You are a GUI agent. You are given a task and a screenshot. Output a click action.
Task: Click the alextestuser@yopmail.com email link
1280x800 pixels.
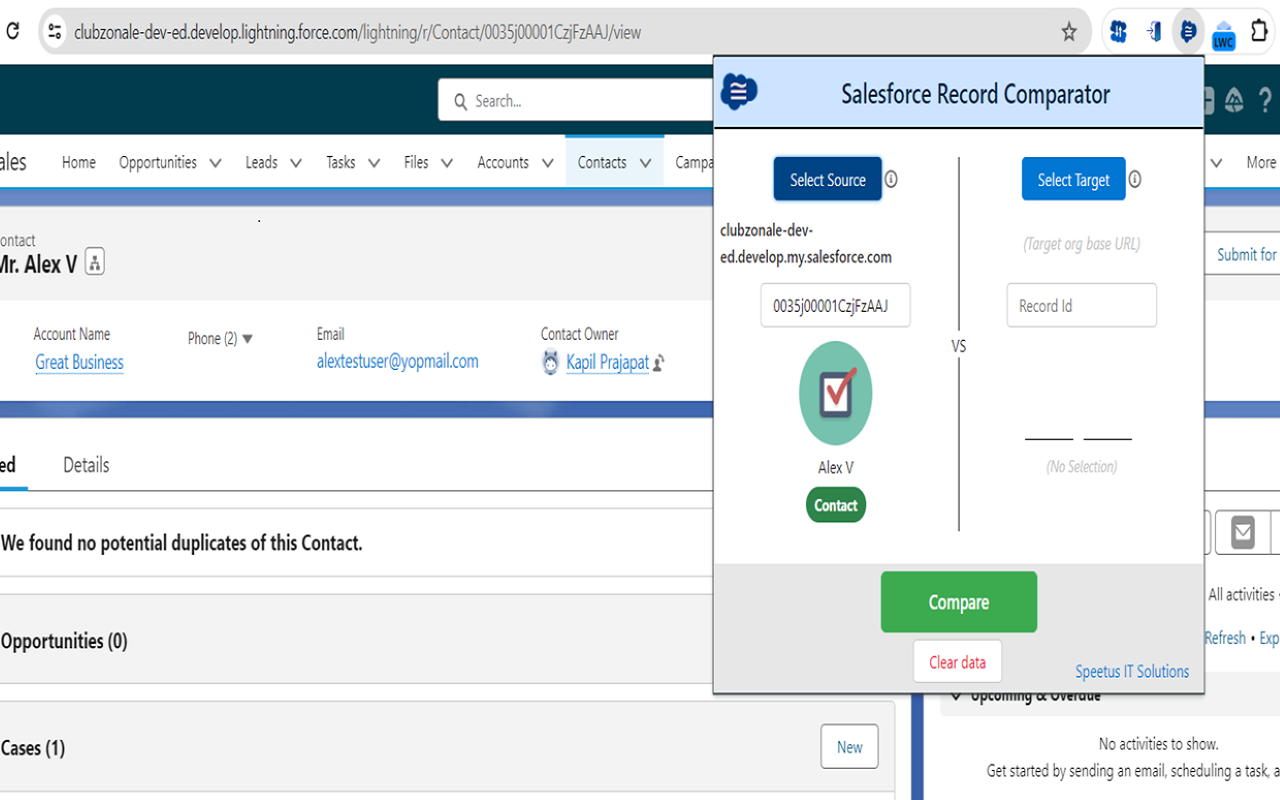(x=398, y=361)
